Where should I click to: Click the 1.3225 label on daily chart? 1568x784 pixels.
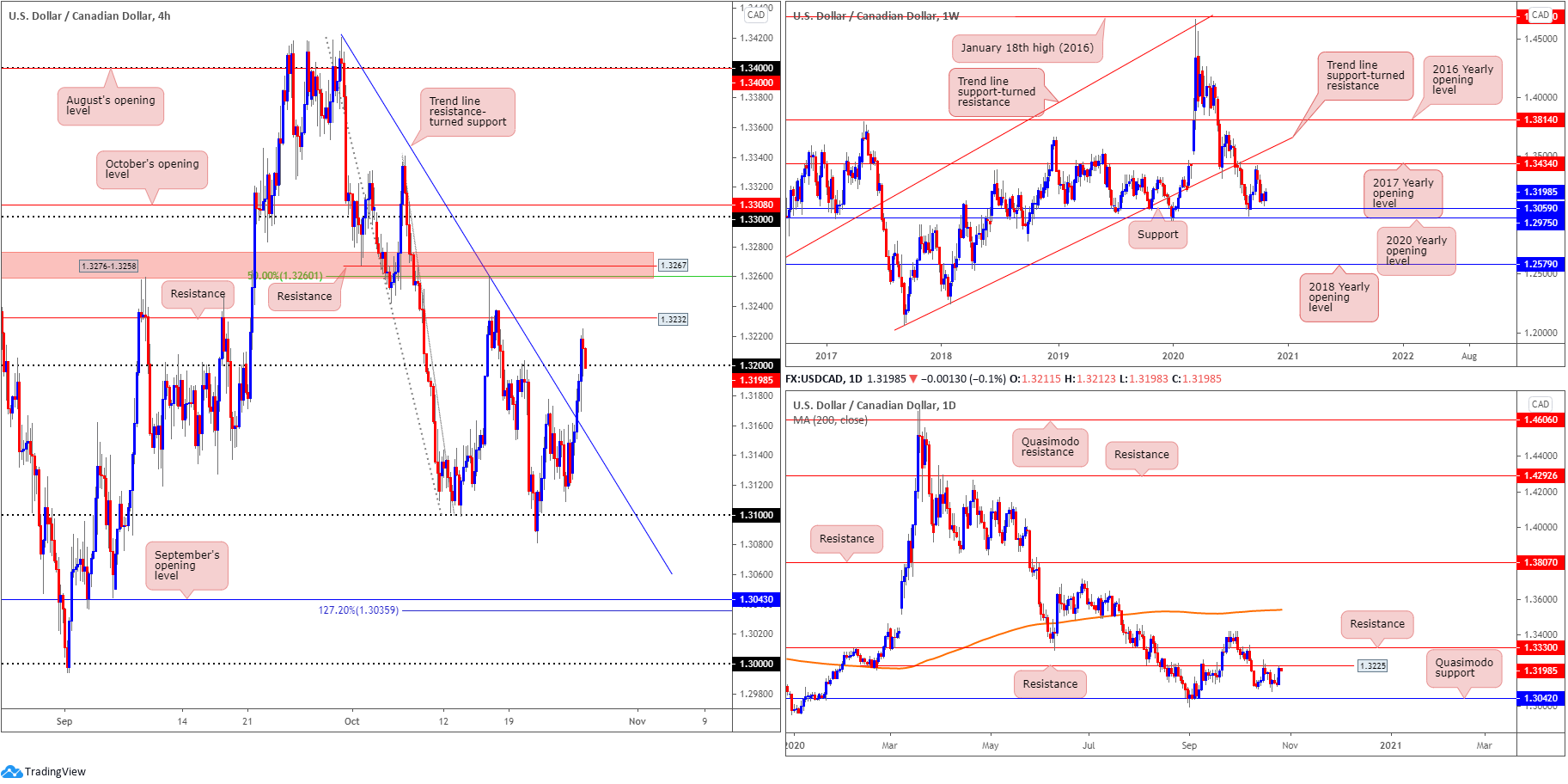click(x=1372, y=665)
